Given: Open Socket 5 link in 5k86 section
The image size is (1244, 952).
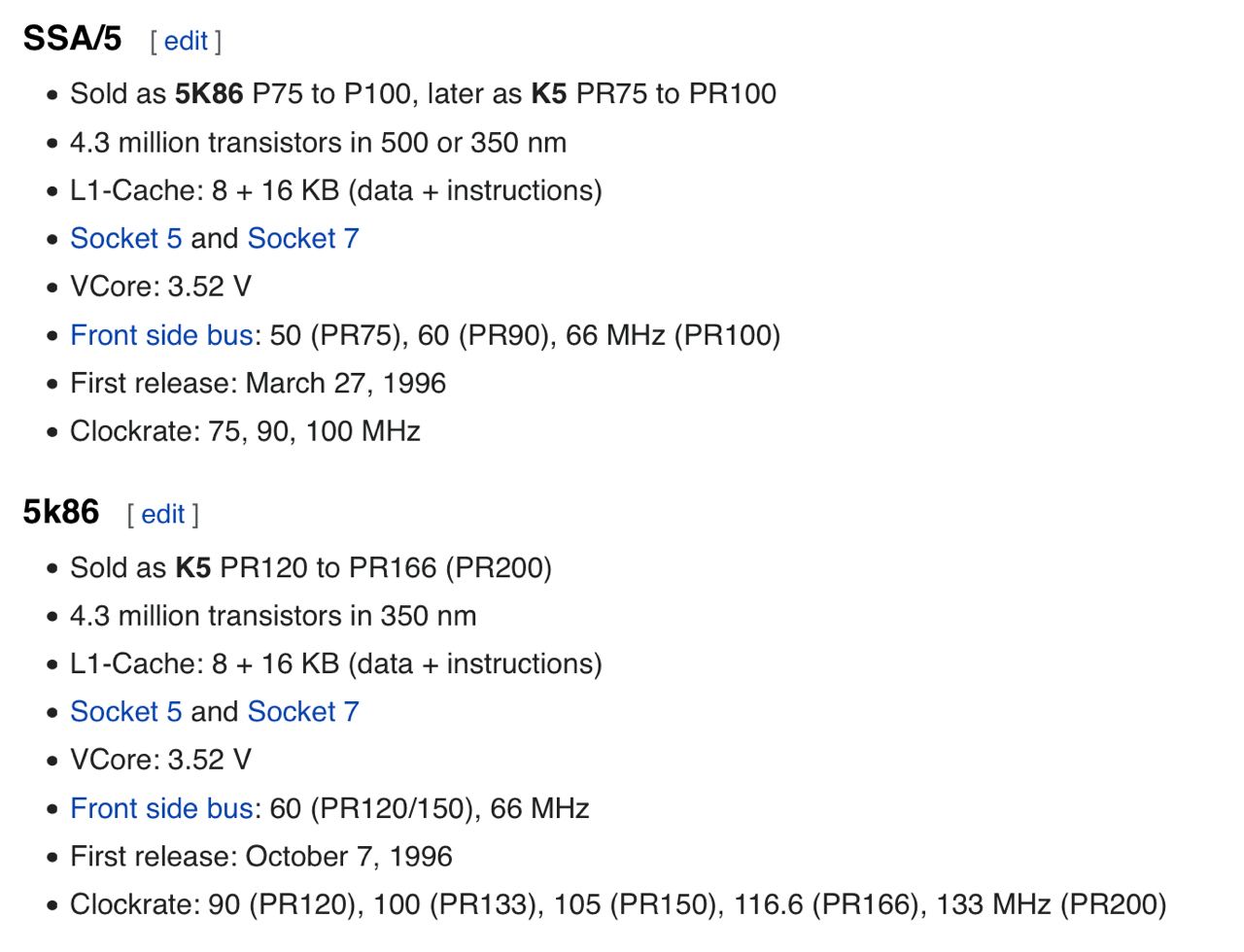Looking at the screenshot, I should click(x=126, y=711).
